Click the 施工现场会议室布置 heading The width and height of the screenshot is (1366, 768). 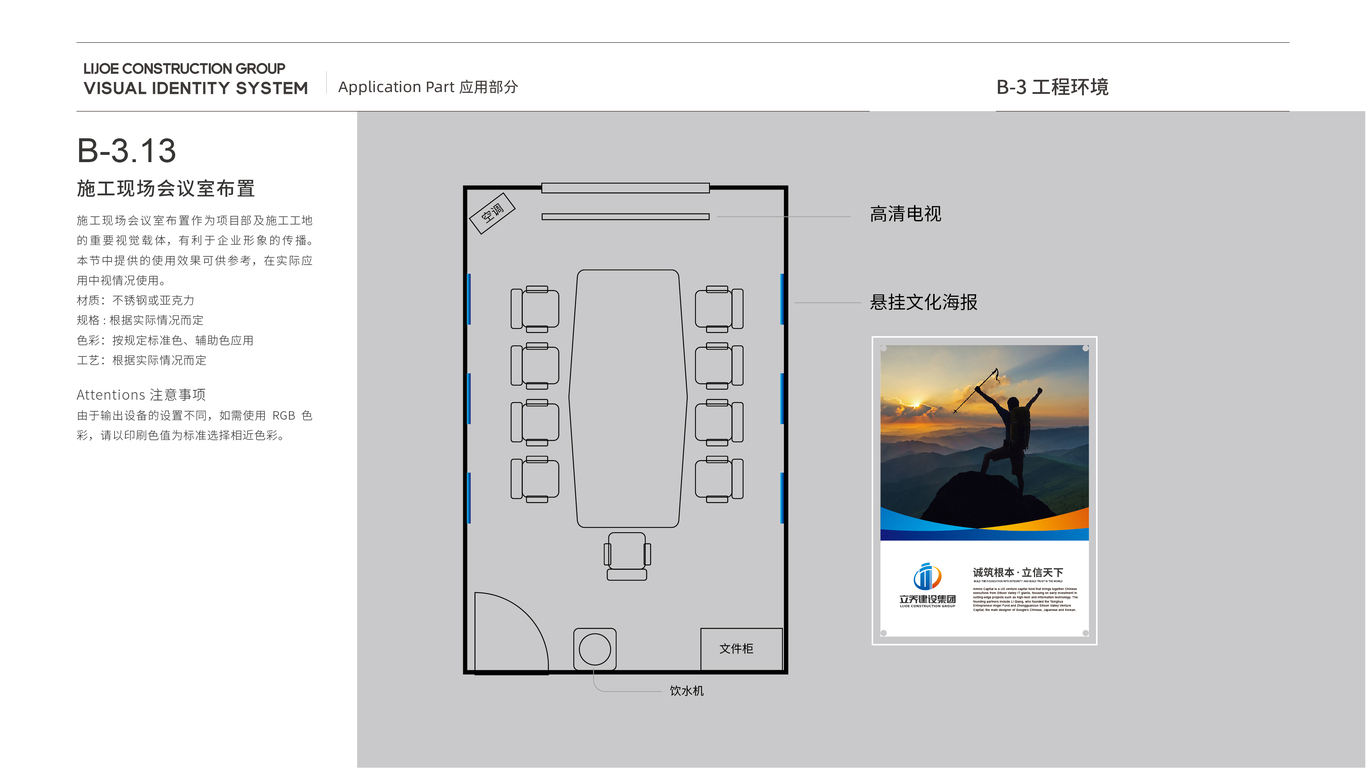pos(166,189)
